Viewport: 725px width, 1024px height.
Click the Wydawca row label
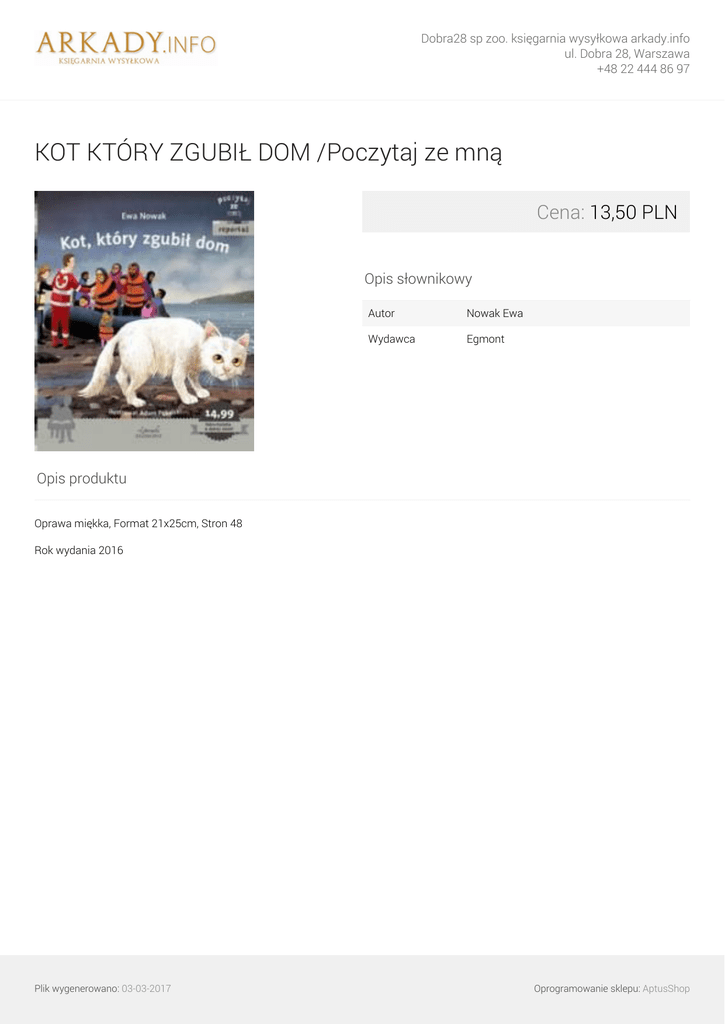391,339
